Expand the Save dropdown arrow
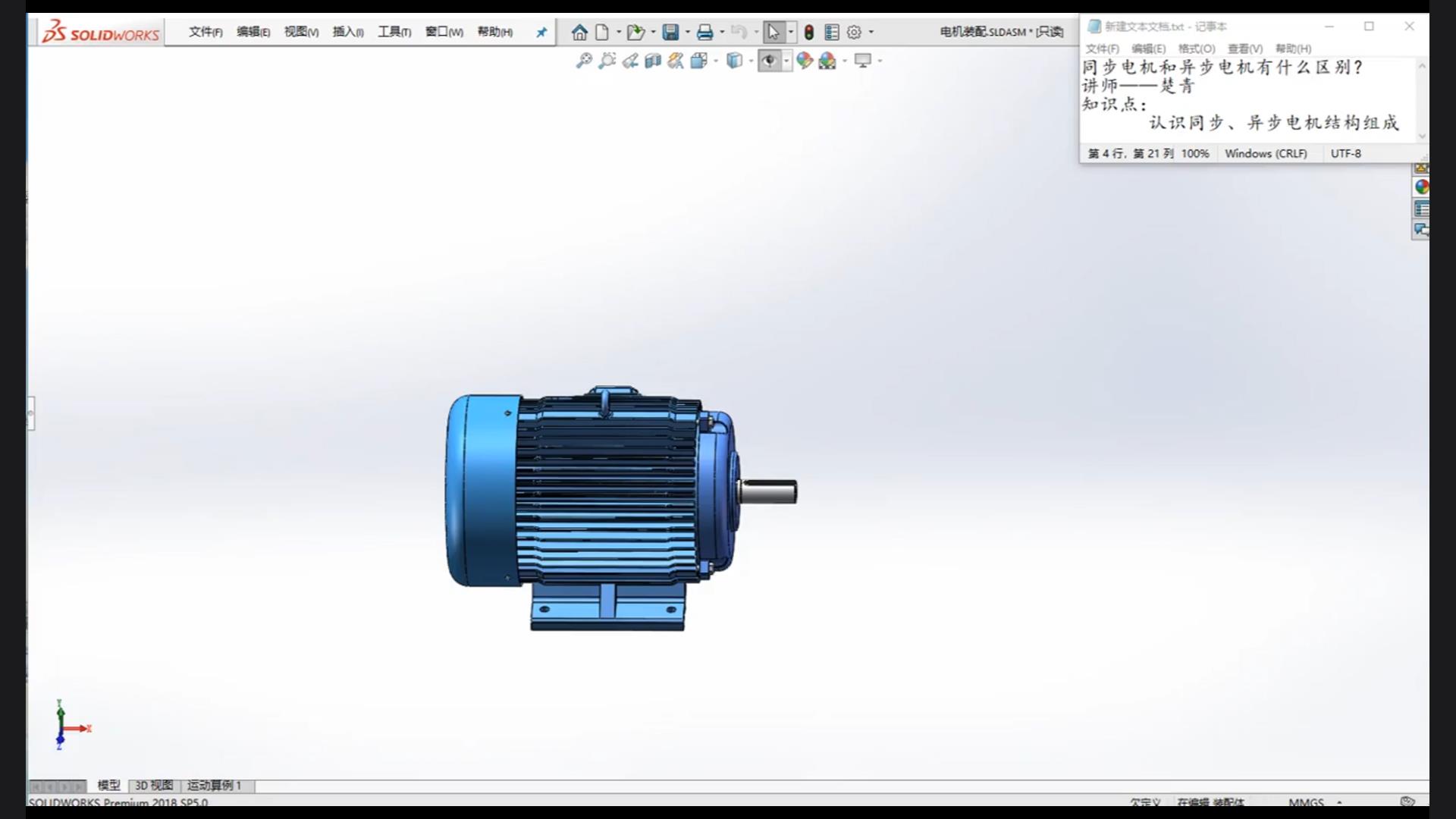This screenshot has height=819, width=1456. tap(688, 32)
